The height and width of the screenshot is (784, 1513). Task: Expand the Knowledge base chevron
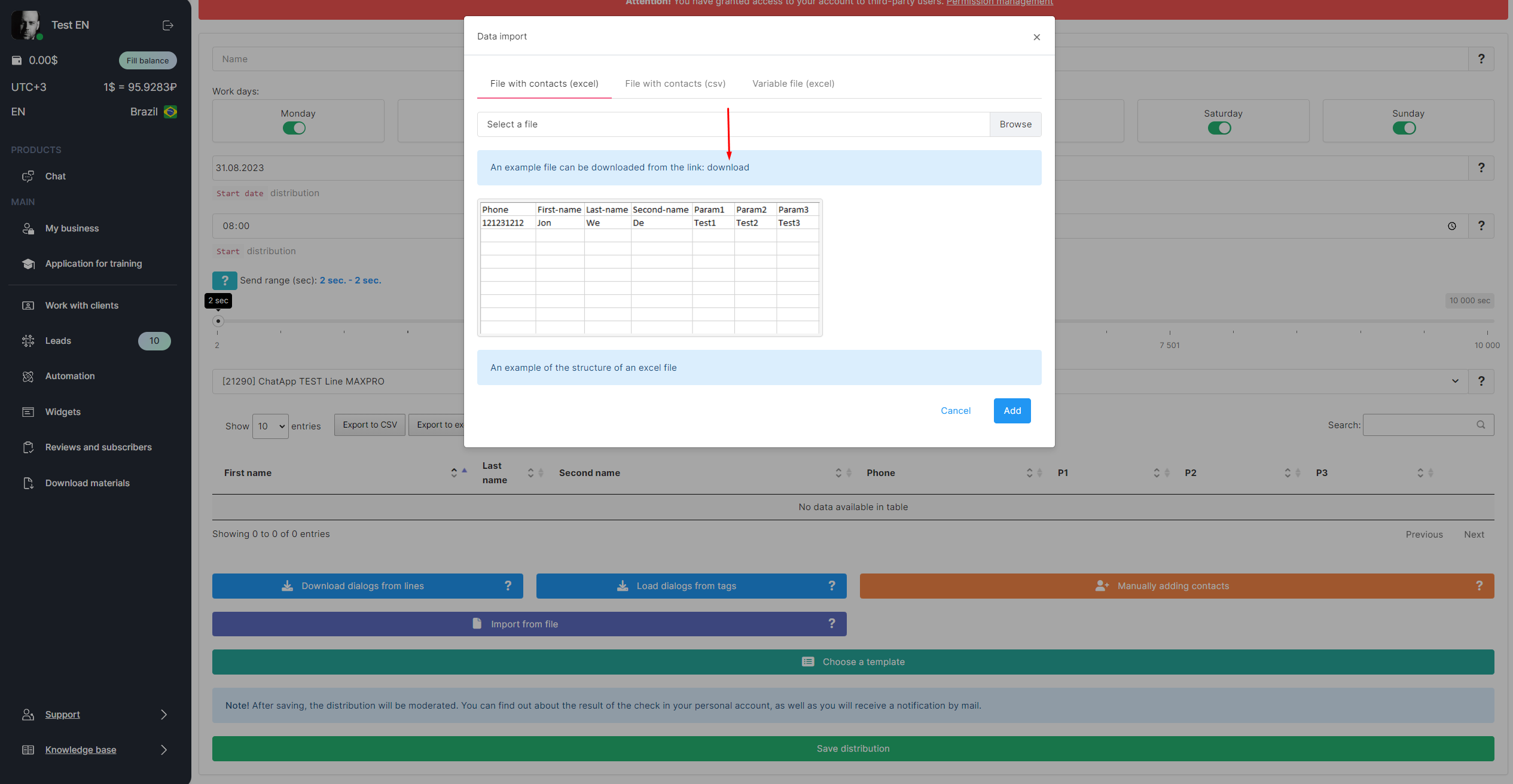[x=164, y=750]
